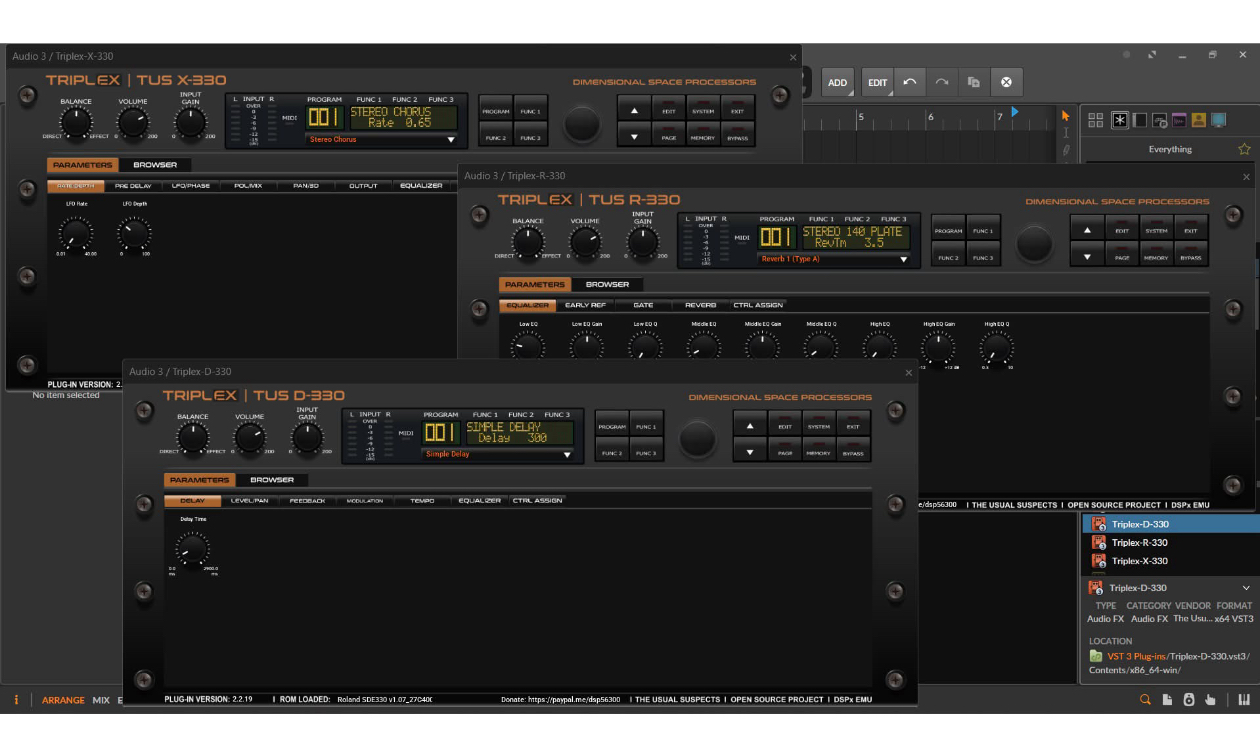Toggle the on-screen piano keyboard icon
This screenshot has width=1260, height=756.
click(1245, 700)
